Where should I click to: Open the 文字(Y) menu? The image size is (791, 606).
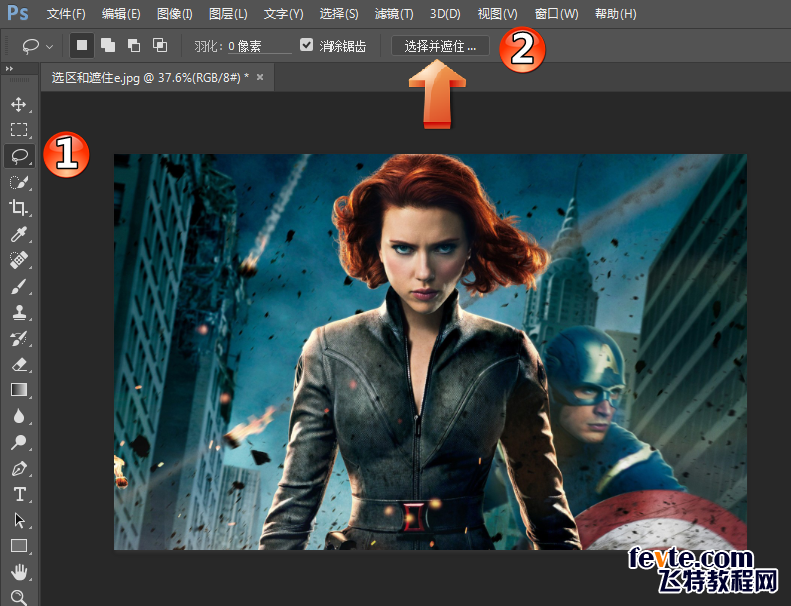click(x=284, y=14)
